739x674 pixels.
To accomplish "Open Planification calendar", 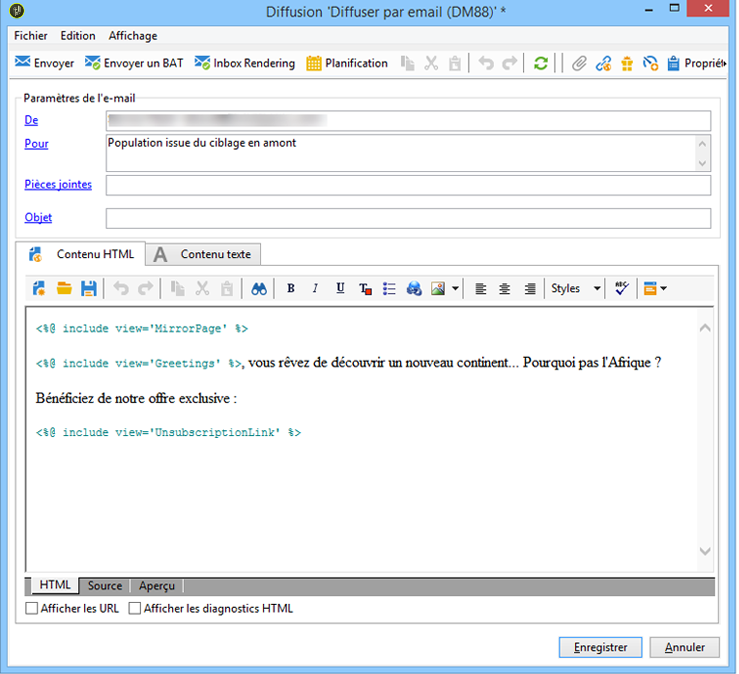I will (347, 63).
